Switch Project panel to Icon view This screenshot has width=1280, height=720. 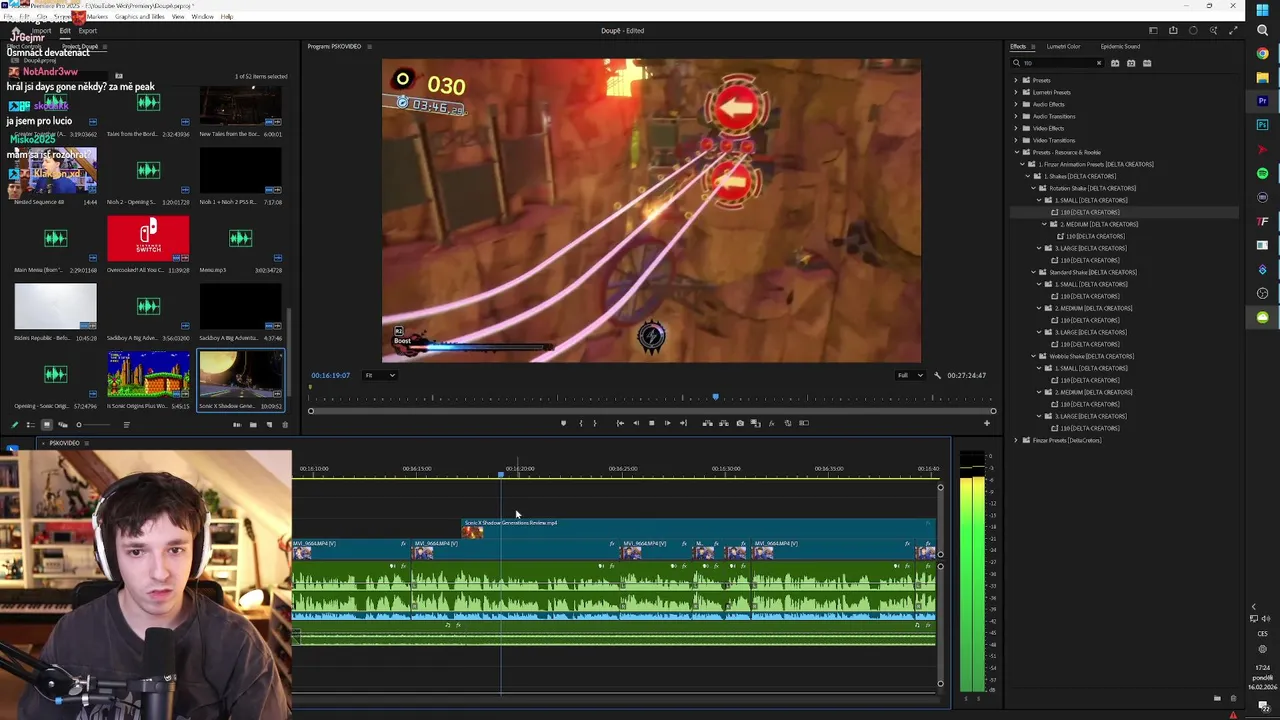pyautogui.click(x=46, y=425)
